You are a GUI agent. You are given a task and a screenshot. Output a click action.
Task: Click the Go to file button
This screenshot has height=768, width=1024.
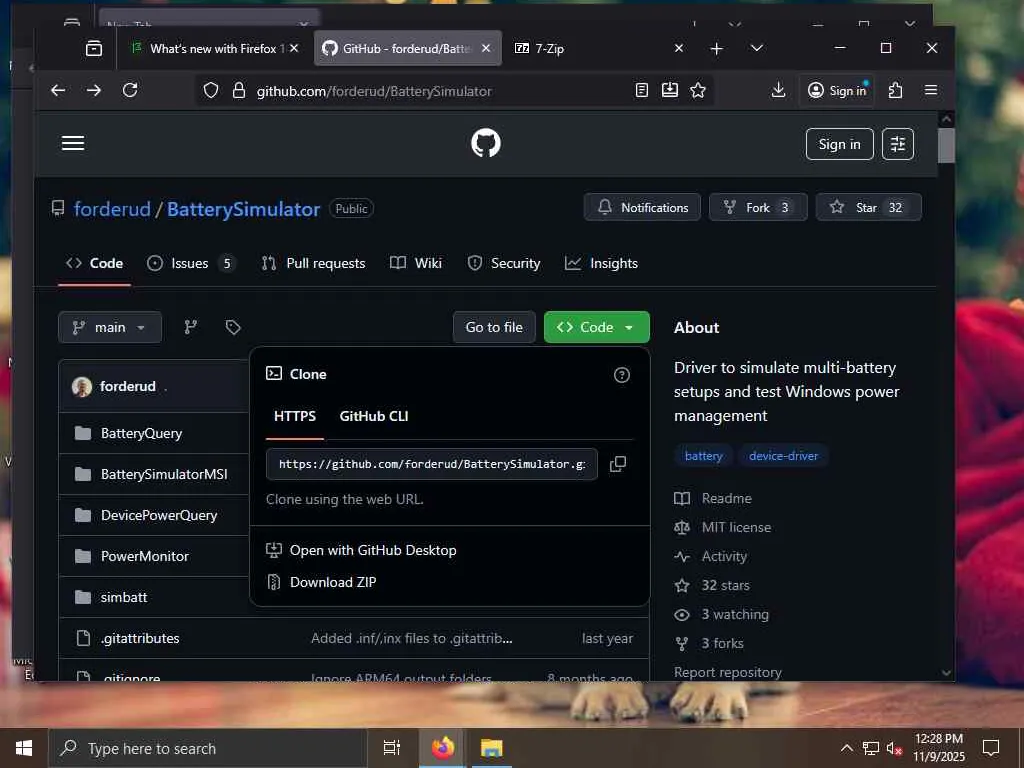[x=494, y=327]
